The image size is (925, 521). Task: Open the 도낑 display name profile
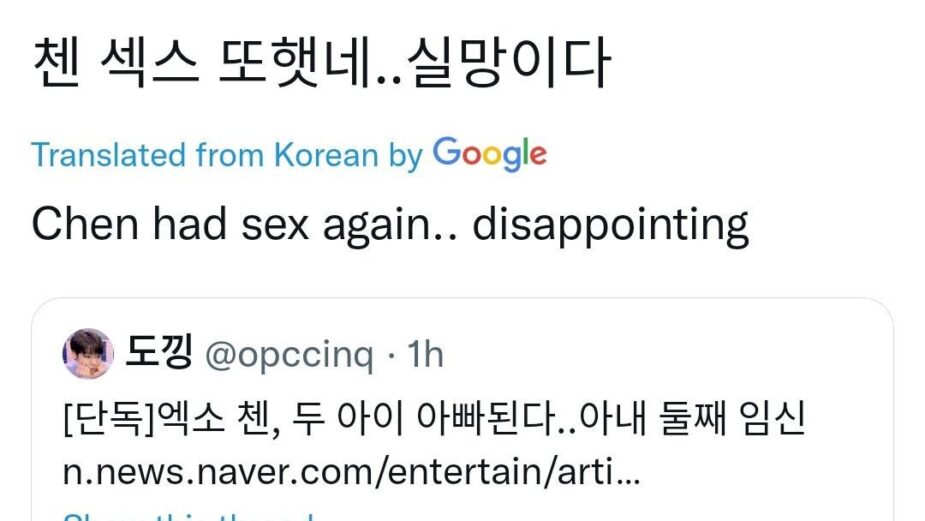159,353
